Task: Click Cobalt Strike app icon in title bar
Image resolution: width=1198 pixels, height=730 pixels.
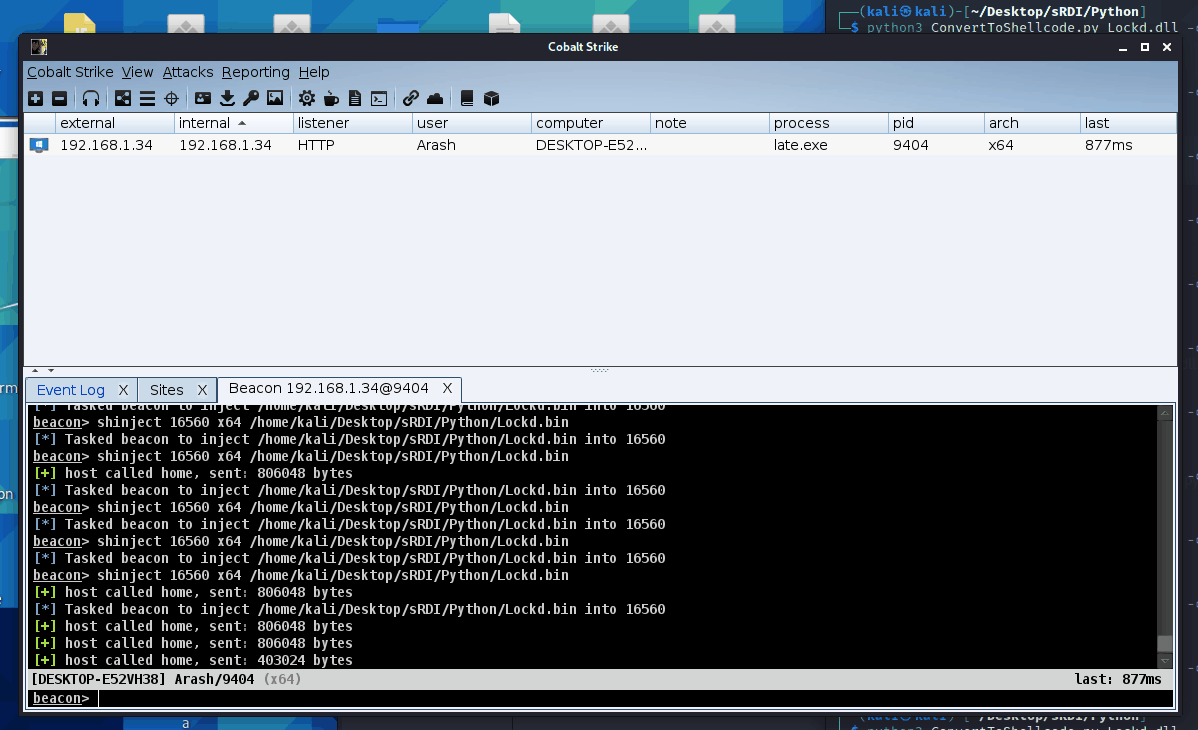Action: (39, 47)
